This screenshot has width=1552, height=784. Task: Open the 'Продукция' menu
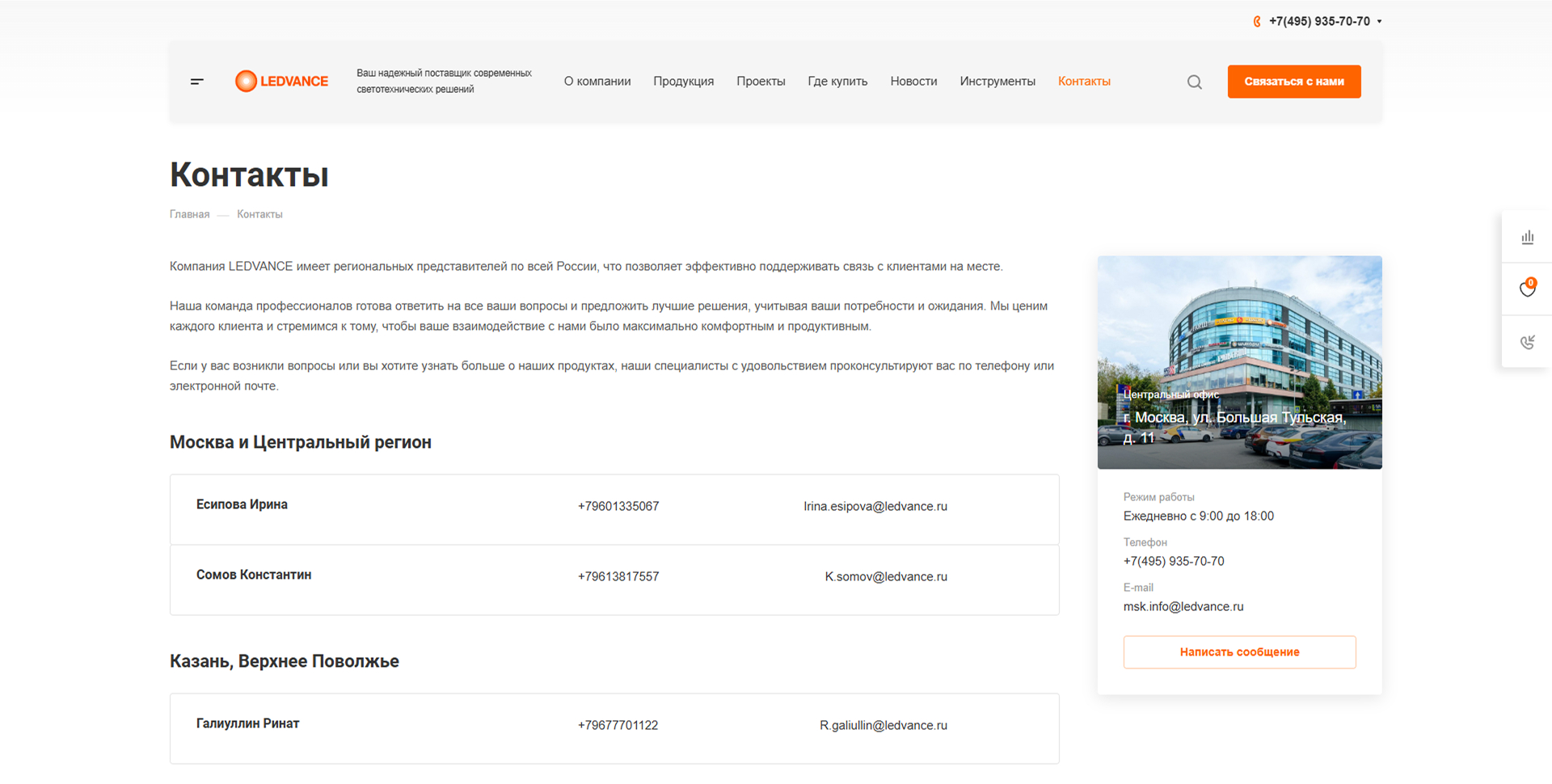[684, 82]
